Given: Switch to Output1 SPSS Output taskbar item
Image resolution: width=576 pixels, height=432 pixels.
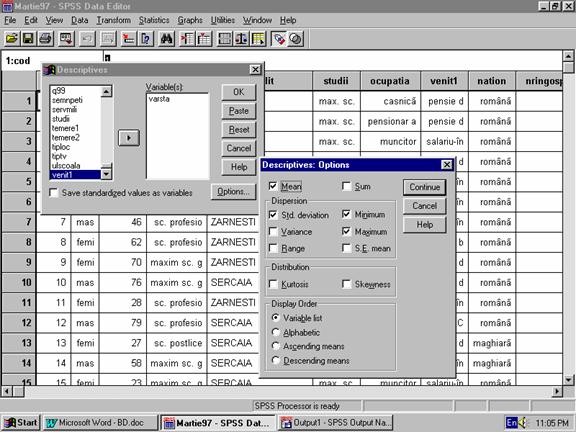Looking at the screenshot, I should tap(336, 423).
